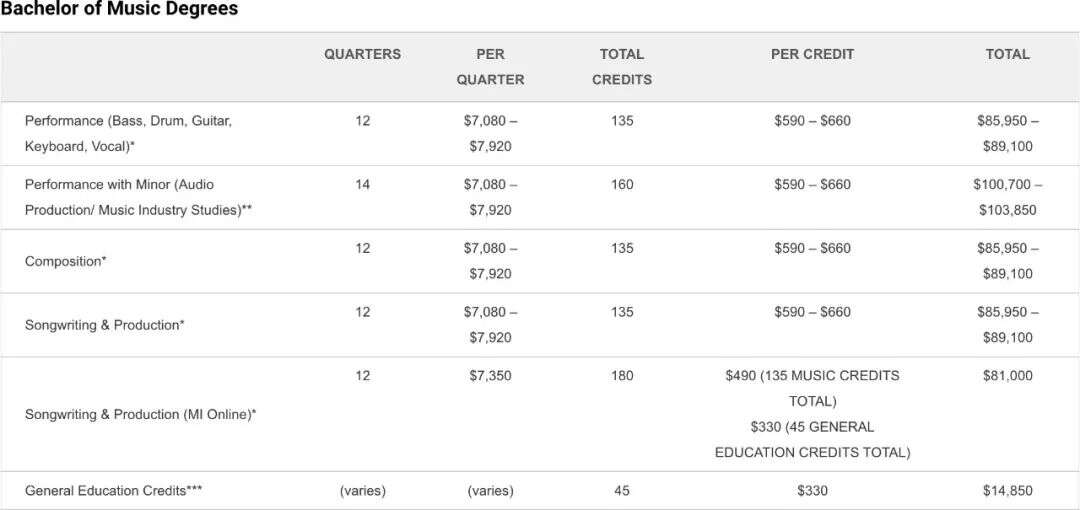Click the 180 total credits cell

tap(622, 376)
